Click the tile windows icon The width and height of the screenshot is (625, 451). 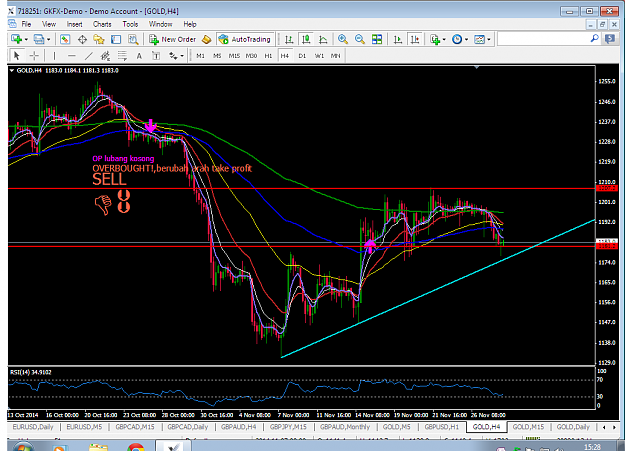(377, 39)
